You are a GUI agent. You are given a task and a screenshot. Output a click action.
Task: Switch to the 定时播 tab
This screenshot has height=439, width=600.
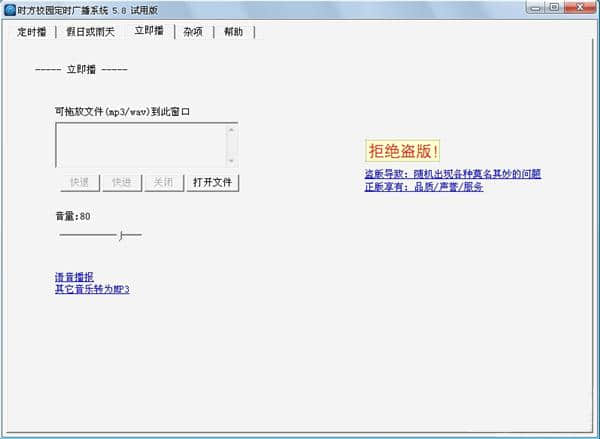click(x=31, y=31)
